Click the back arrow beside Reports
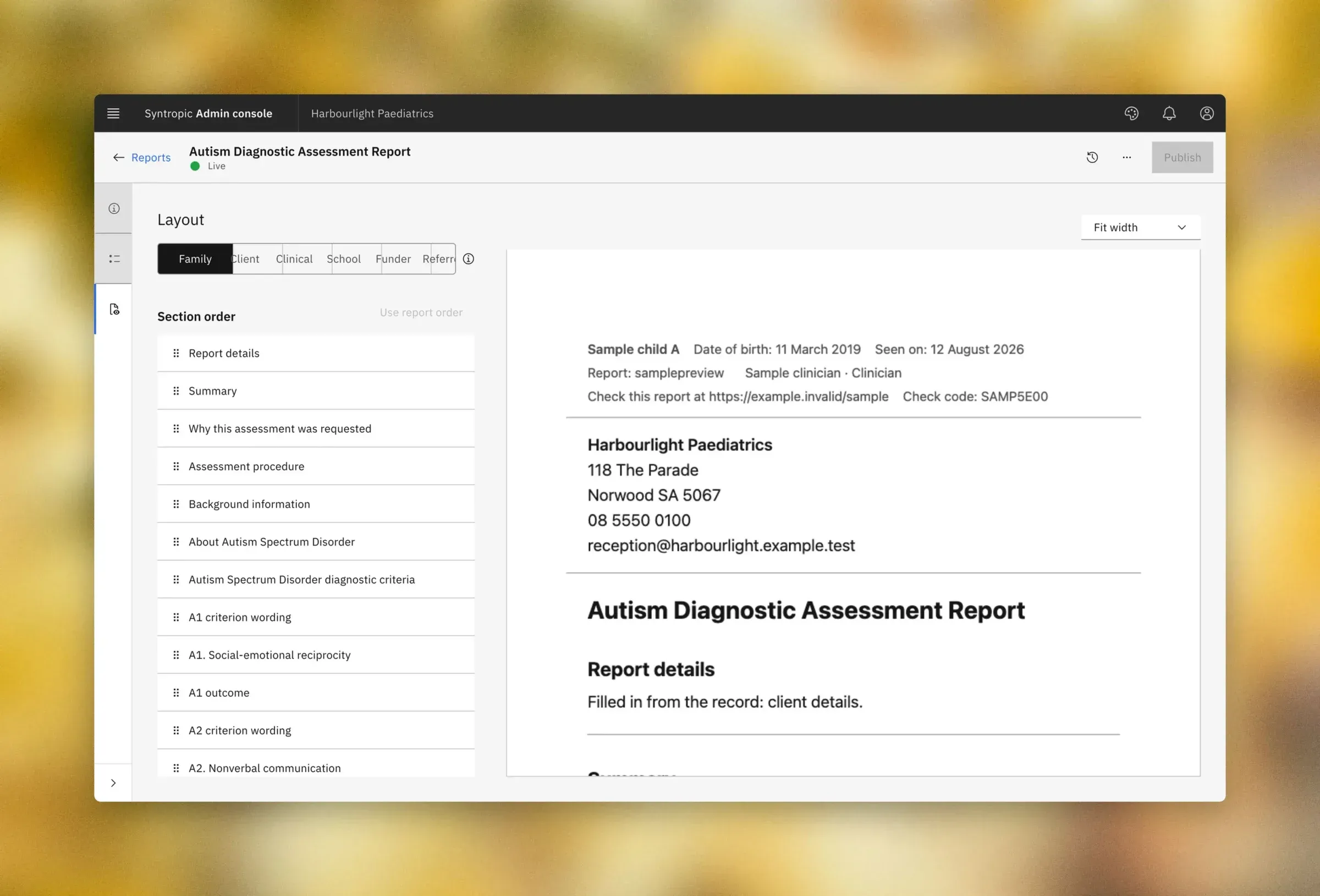This screenshot has width=1320, height=896. coord(118,157)
